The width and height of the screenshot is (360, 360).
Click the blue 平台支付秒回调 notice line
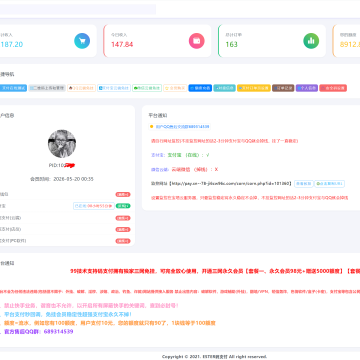(67, 314)
